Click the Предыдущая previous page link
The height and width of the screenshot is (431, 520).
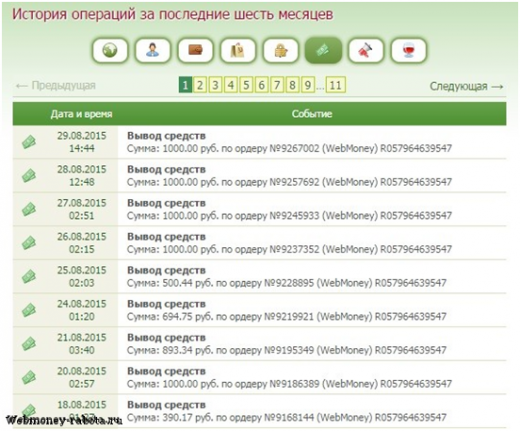56,86
